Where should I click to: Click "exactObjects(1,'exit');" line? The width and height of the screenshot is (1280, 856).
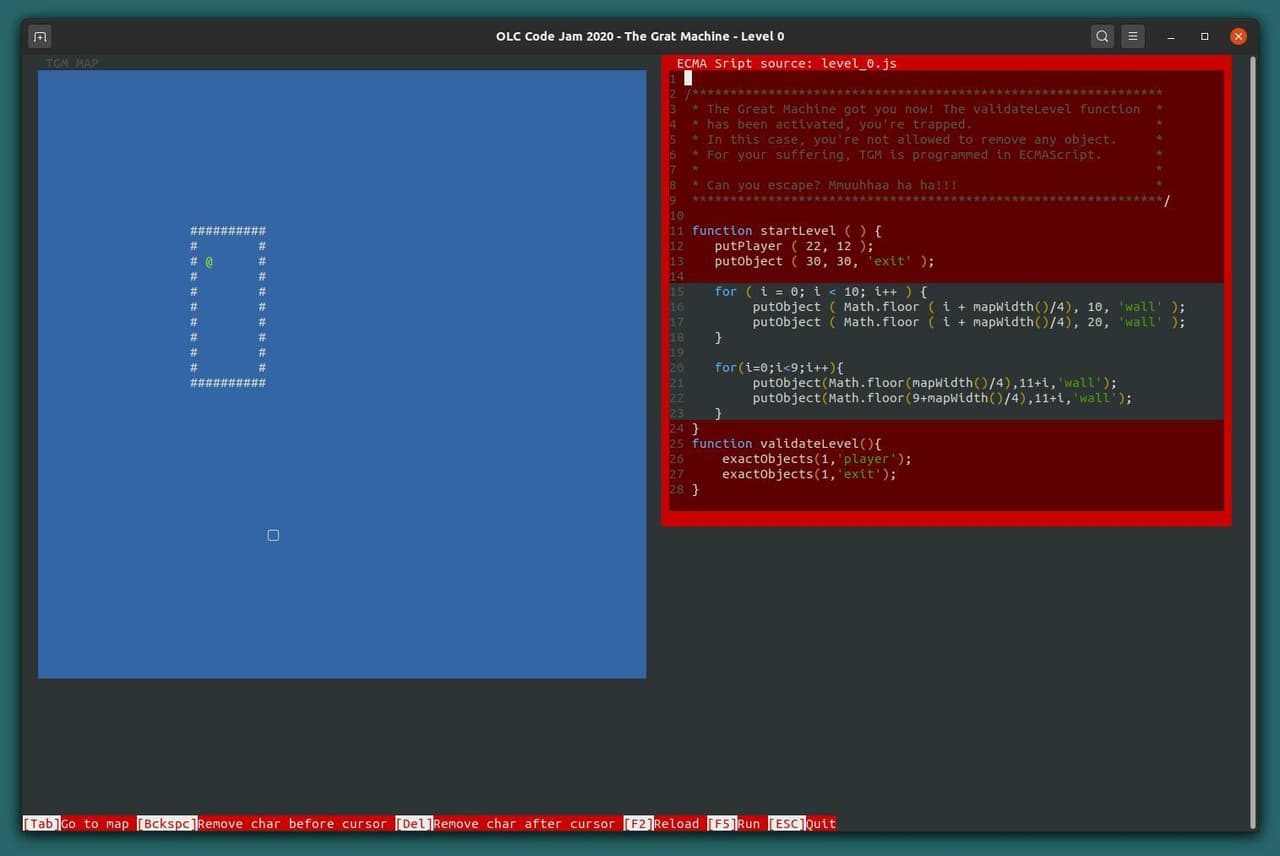[809, 474]
